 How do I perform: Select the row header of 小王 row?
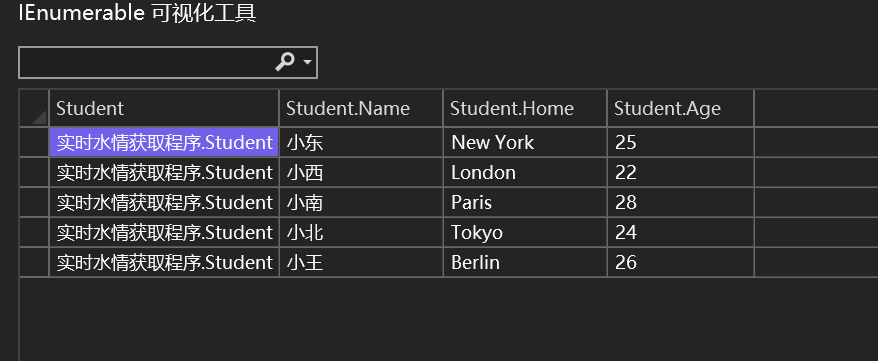click(34, 262)
